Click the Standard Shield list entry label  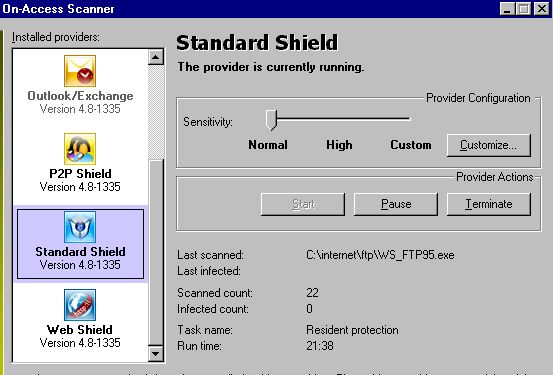click(x=80, y=252)
